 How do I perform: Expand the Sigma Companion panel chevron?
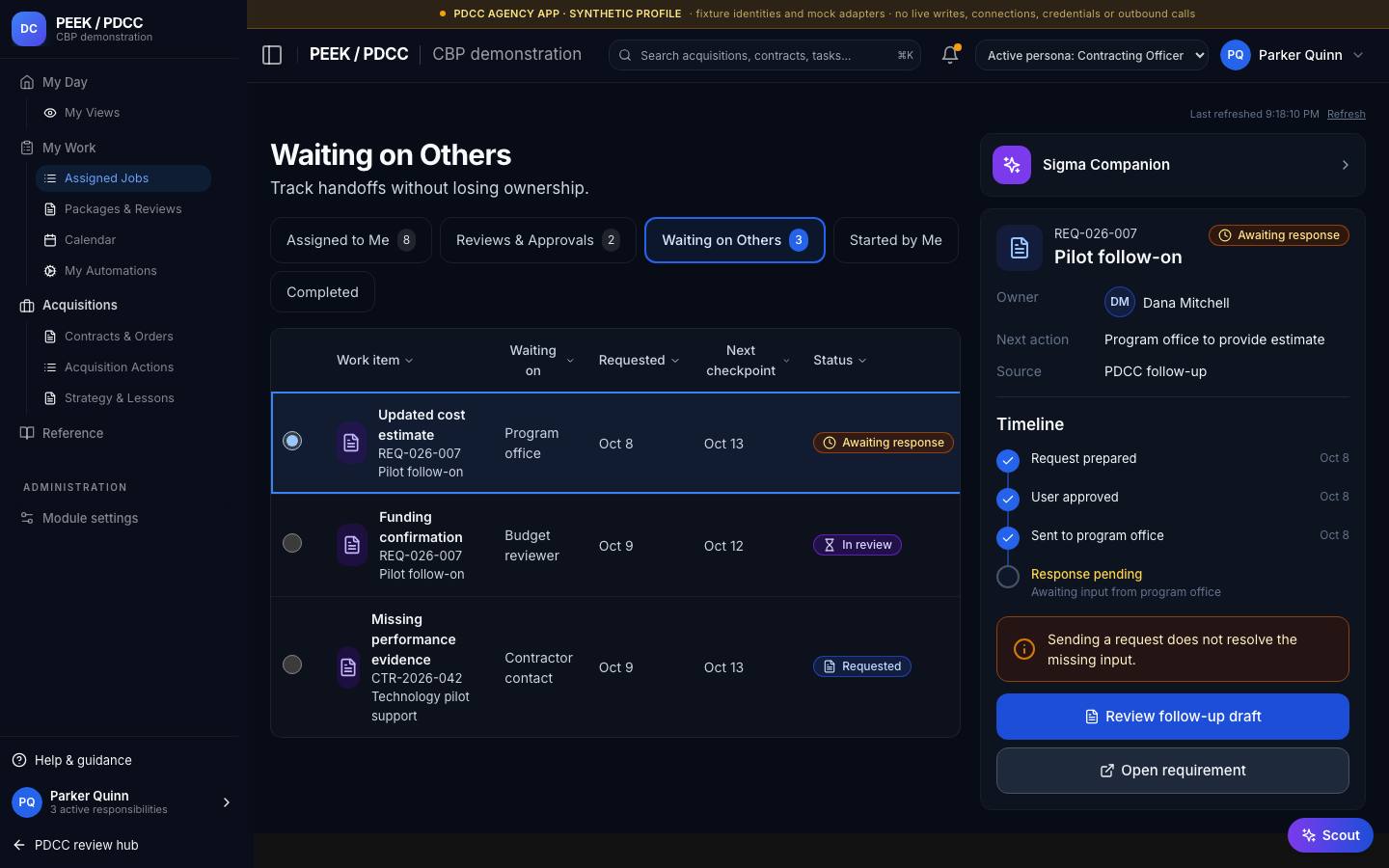point(1346,165)
